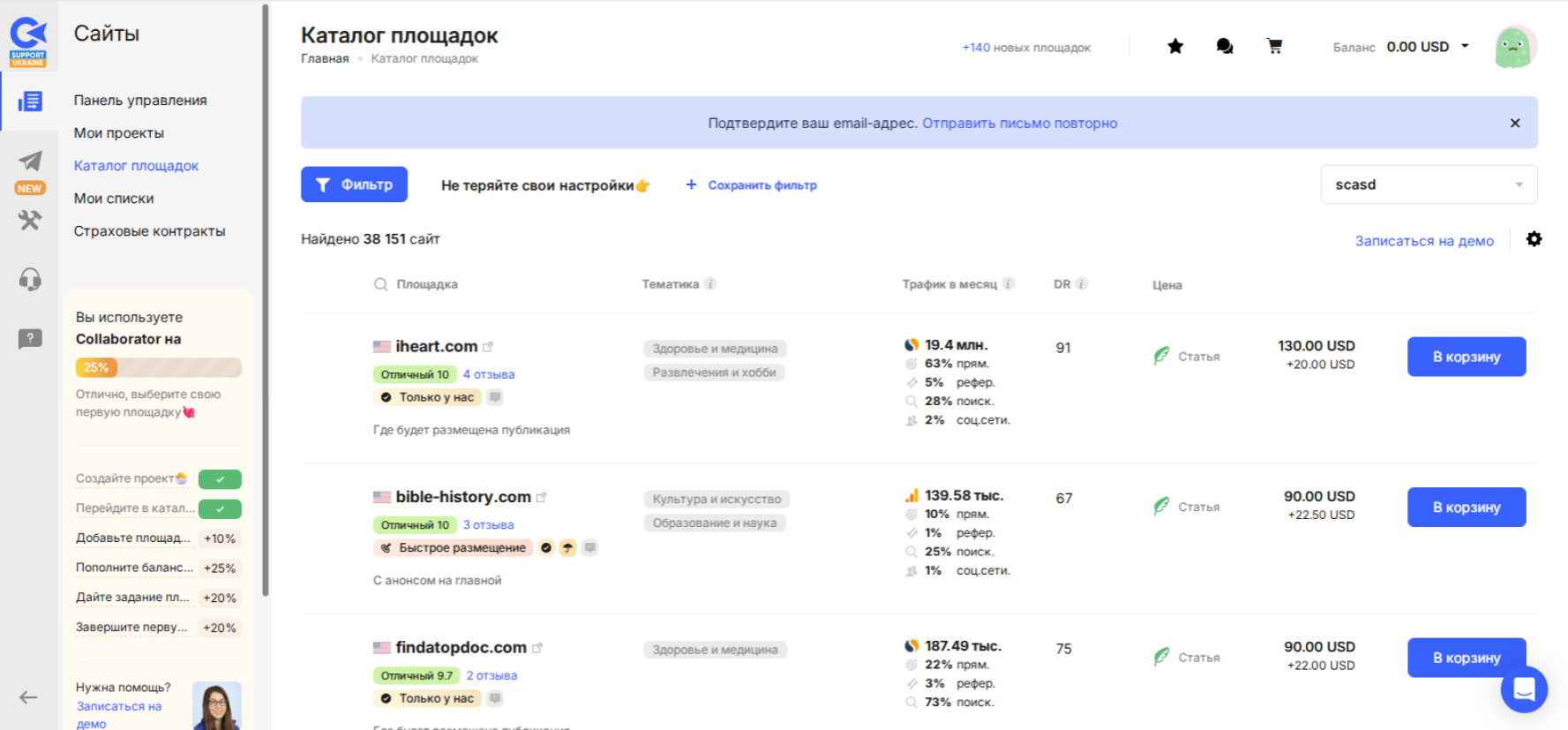Open the iheart.com site name
The image size is (1568, 730).
coord(437,347)
